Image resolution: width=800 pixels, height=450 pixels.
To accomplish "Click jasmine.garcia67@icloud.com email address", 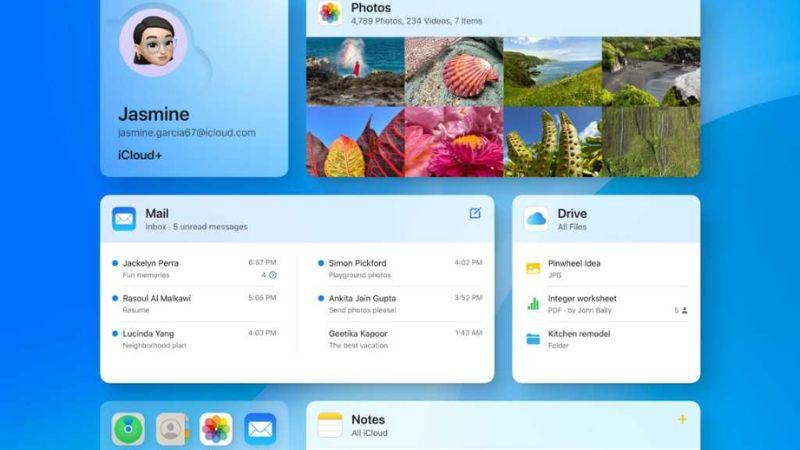I will click(187, 133).
